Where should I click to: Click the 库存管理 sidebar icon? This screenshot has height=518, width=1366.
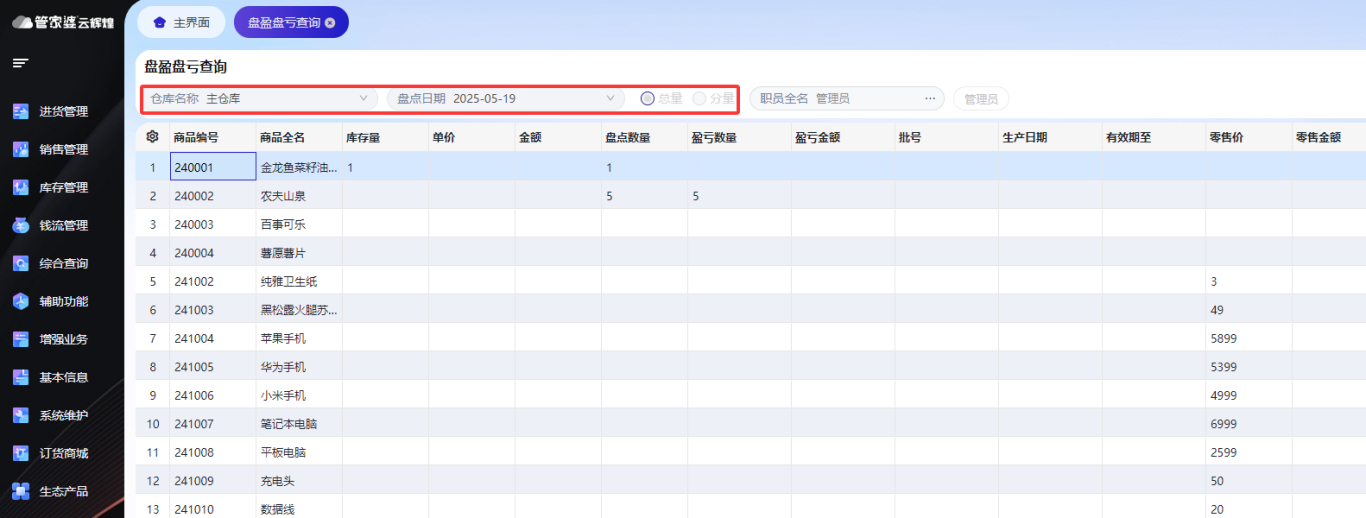point(20,188)
